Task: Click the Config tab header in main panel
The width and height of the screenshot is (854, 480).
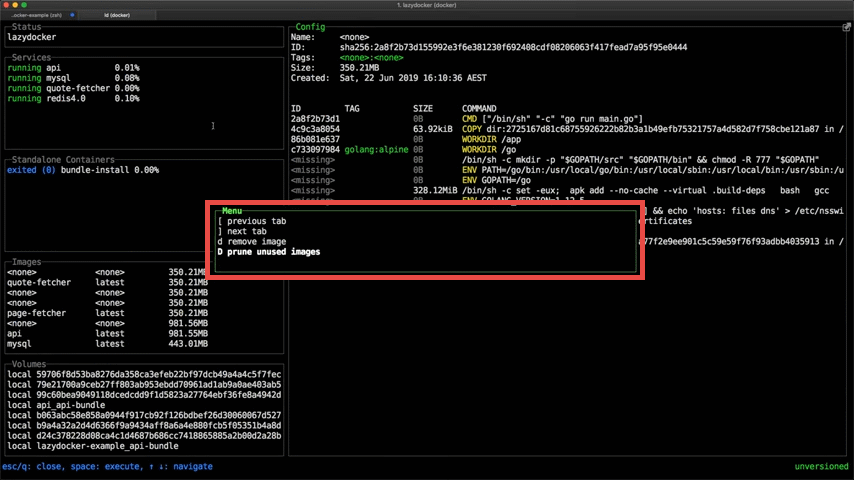Action: pyautogui.click(x=310, y=27)
